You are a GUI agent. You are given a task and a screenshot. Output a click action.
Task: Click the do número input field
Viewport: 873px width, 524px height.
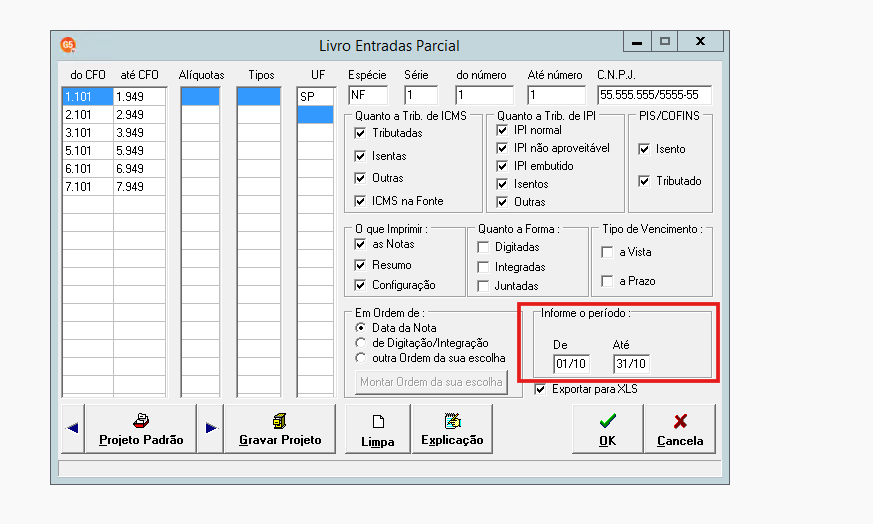point(484,95)
